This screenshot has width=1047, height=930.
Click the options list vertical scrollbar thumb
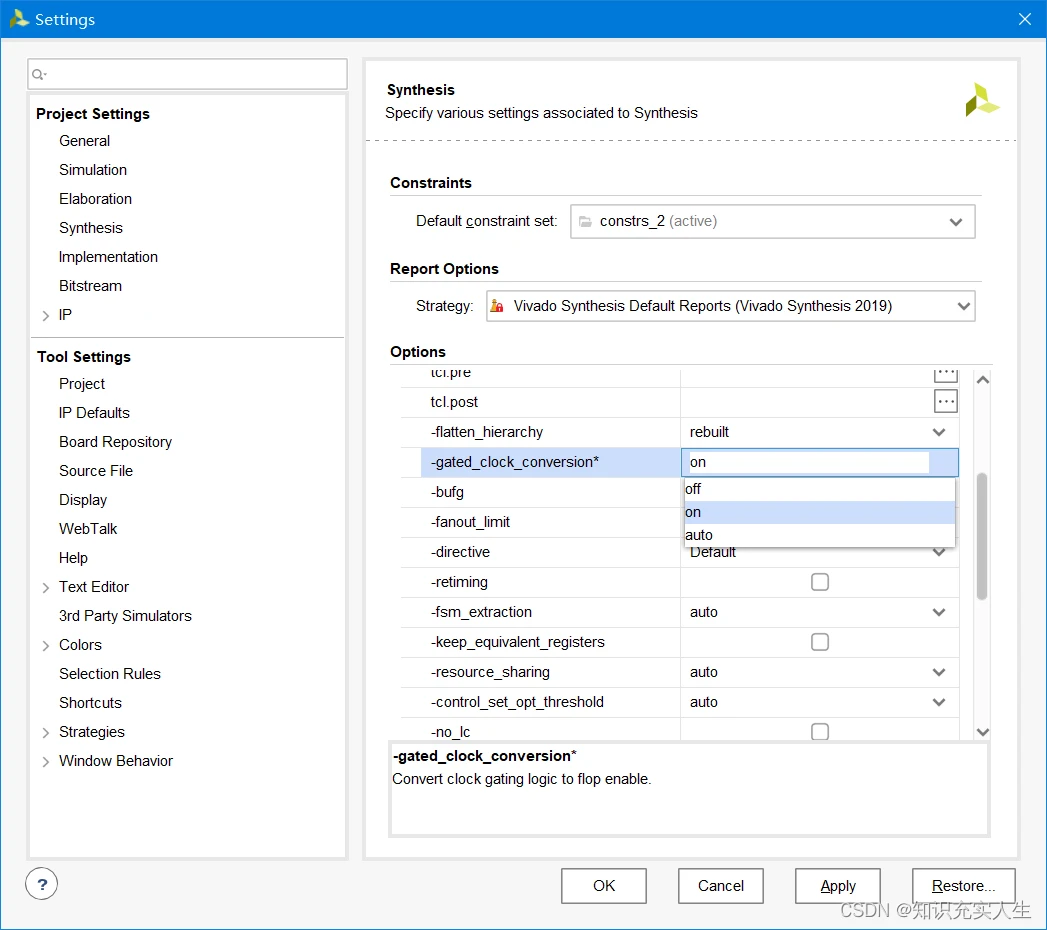point(982,537)
